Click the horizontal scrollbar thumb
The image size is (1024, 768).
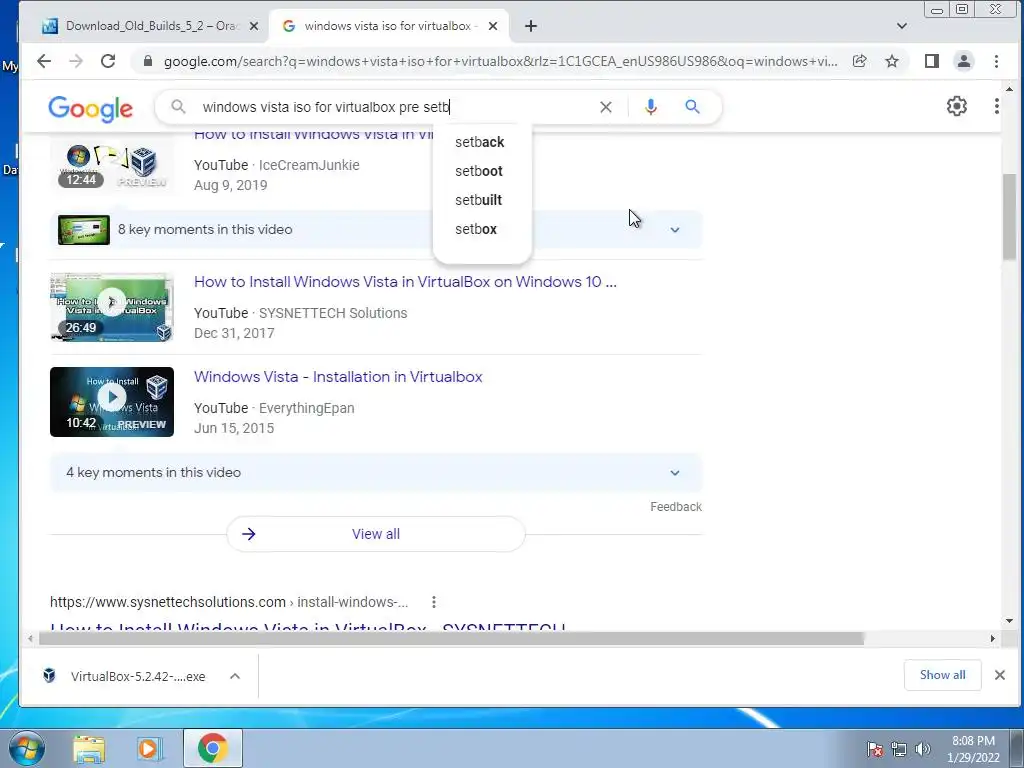coord(451,639)
